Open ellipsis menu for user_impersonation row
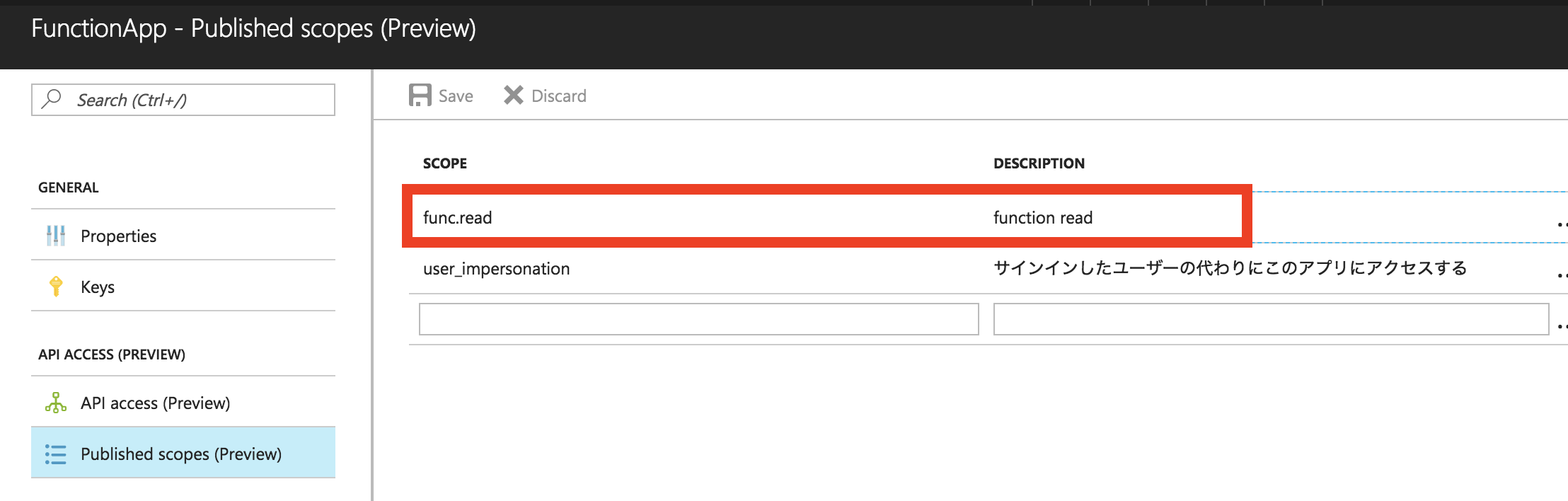This screenshot has width=1568, height=501. pos(1562,275)
